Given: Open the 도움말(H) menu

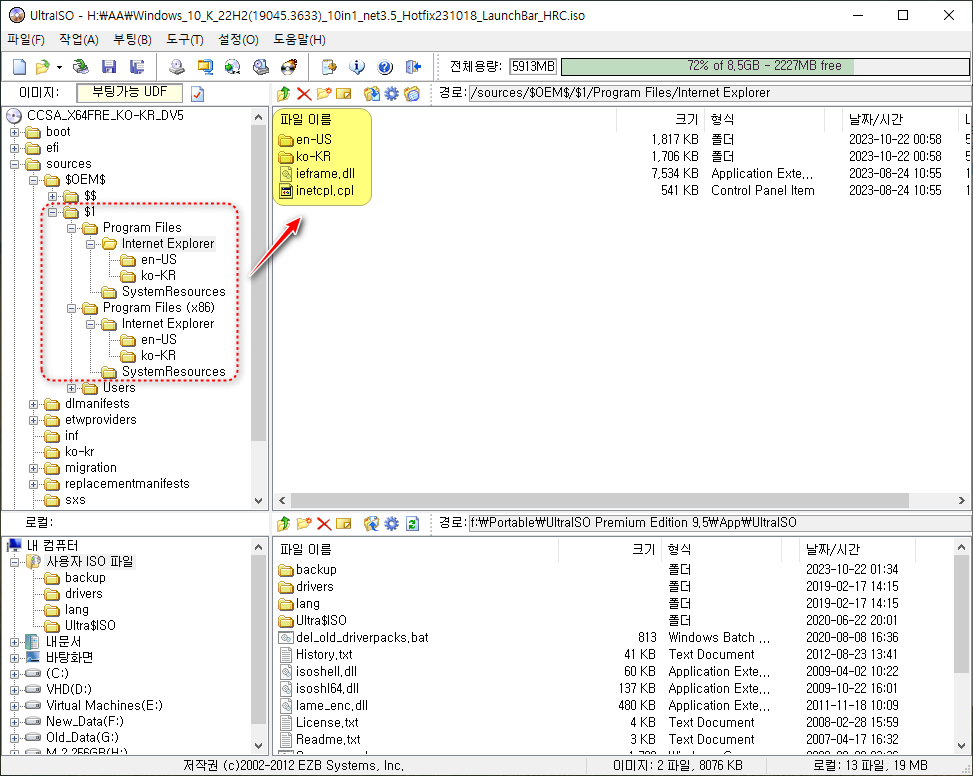Looking at the screenshot, I should pyautogui.click(x=300, y=40).
